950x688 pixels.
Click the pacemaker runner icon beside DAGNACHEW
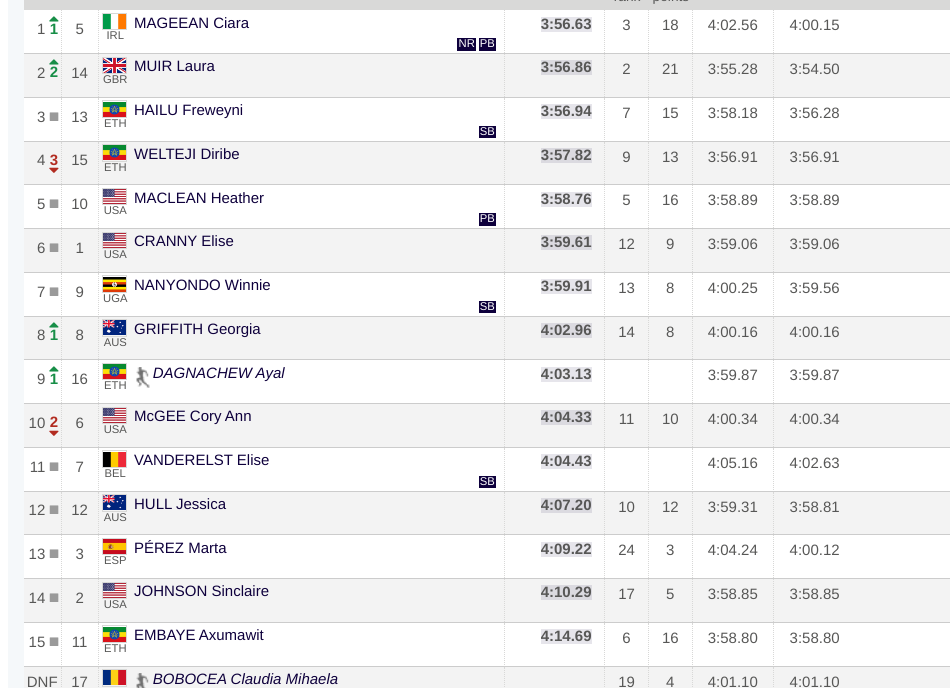pyautogui.click(x=142, y=376)
